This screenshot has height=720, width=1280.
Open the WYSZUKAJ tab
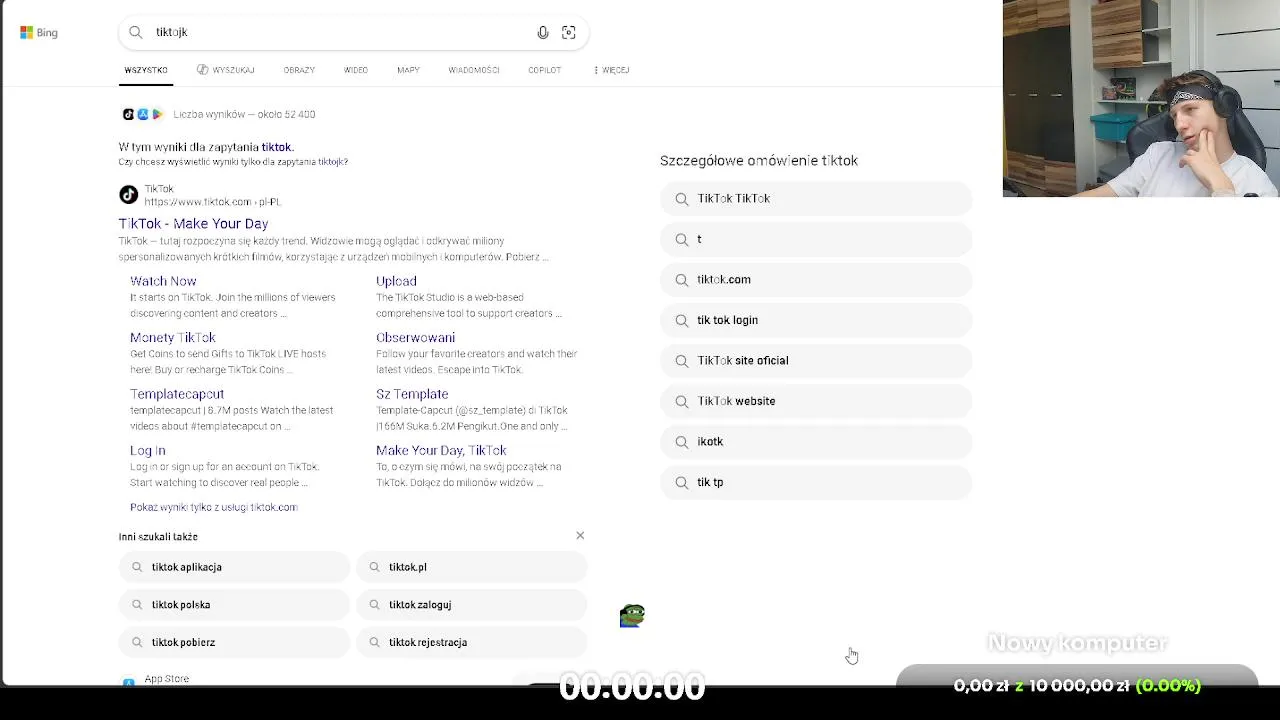226,70
